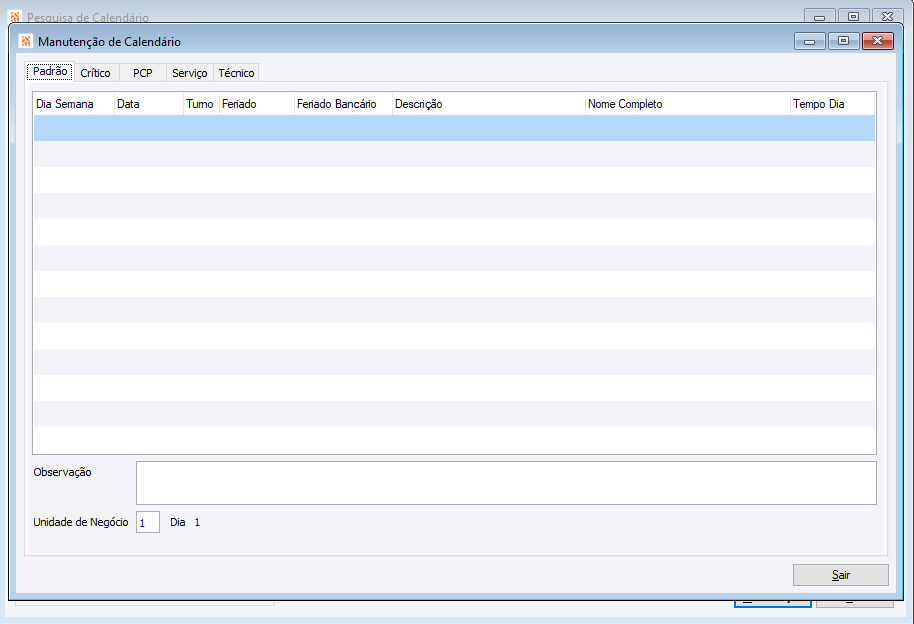The image size is (914, 624).
Task: Click the Sair button
Action: (841, 575)
